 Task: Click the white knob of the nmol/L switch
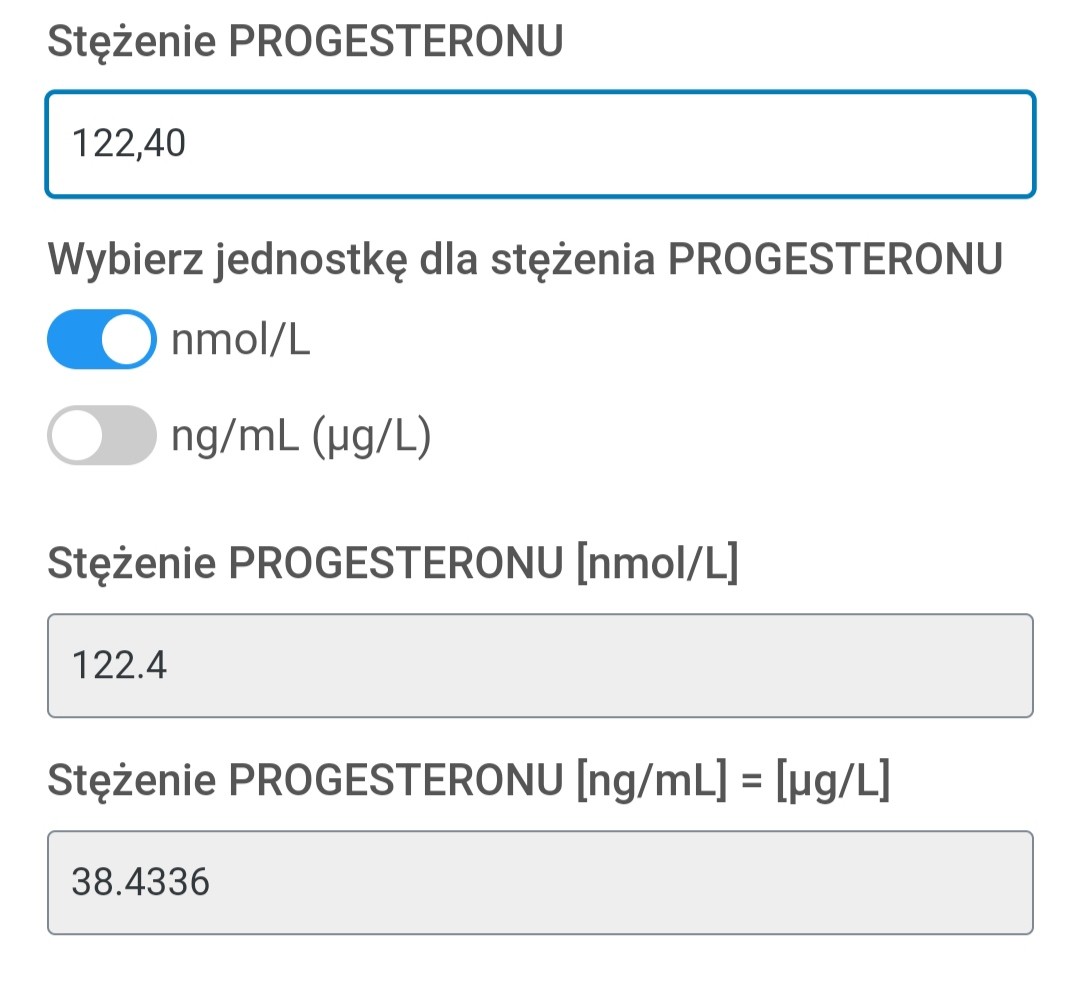click(127, 340)
